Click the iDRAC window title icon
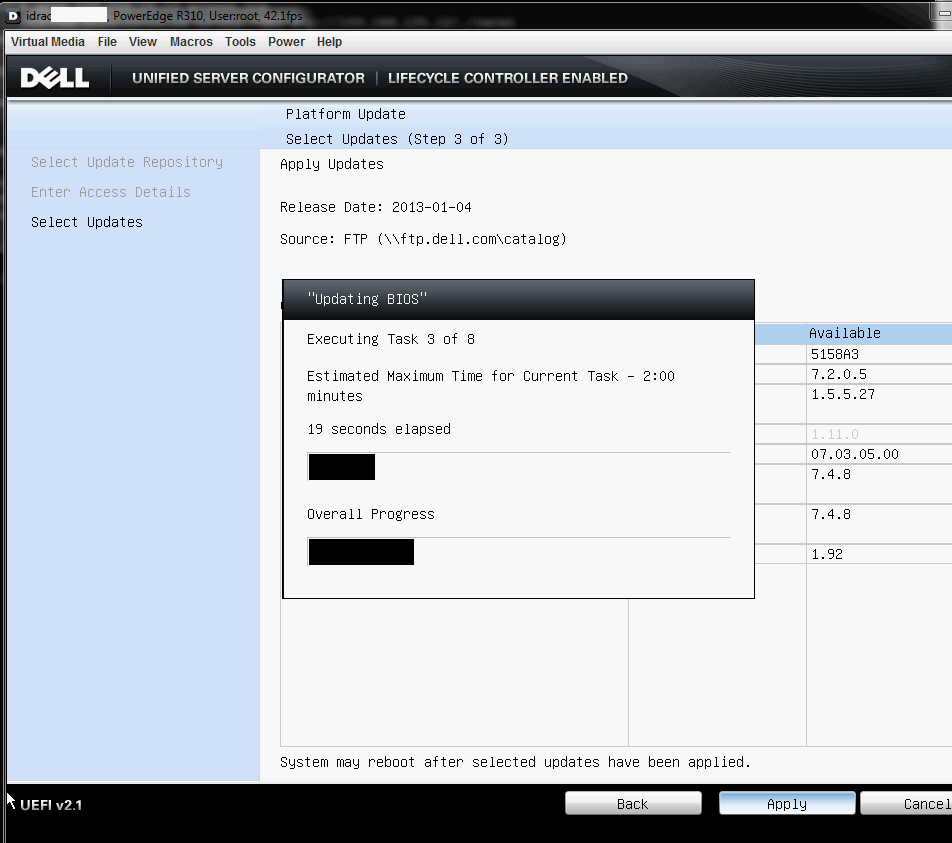Image resolution: width=952 pixels, height=843 pixels. [13, 16]
